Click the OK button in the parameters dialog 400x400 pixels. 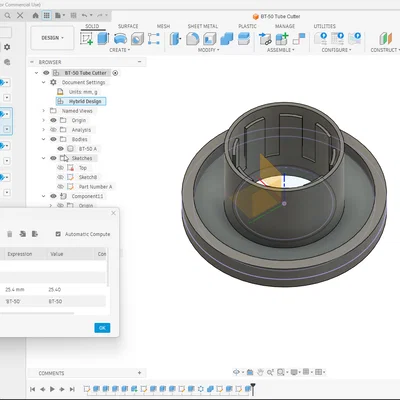point(102,328)
